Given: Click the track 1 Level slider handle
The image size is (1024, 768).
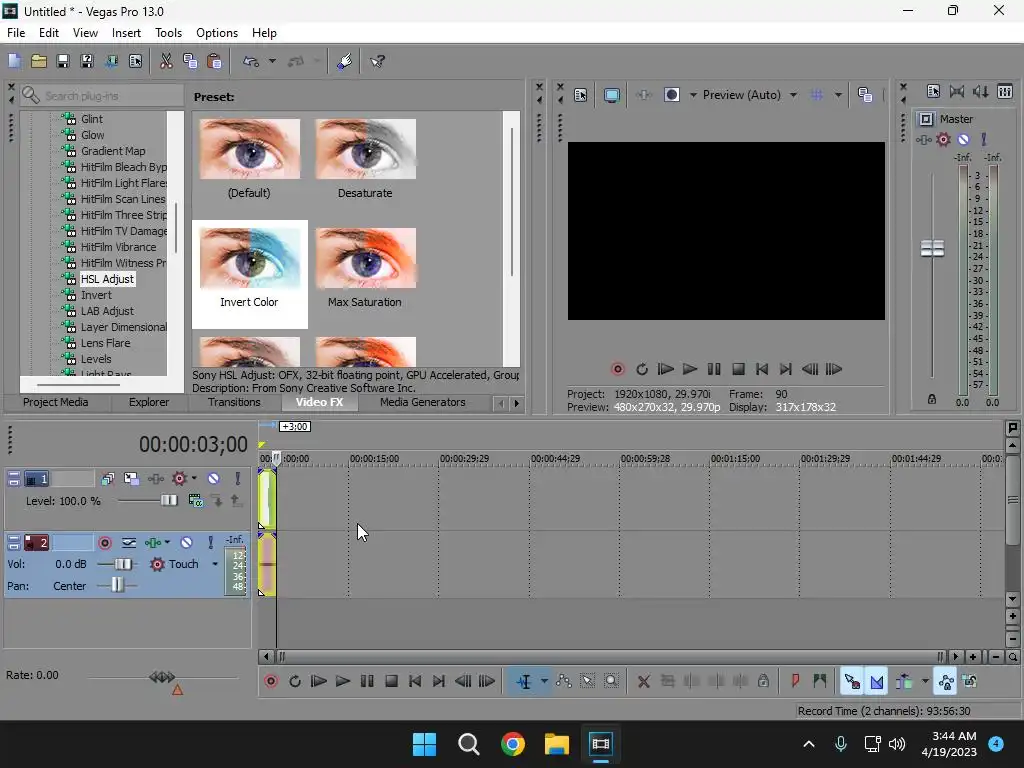Looking at the screenshot, I should coord(169,501).
